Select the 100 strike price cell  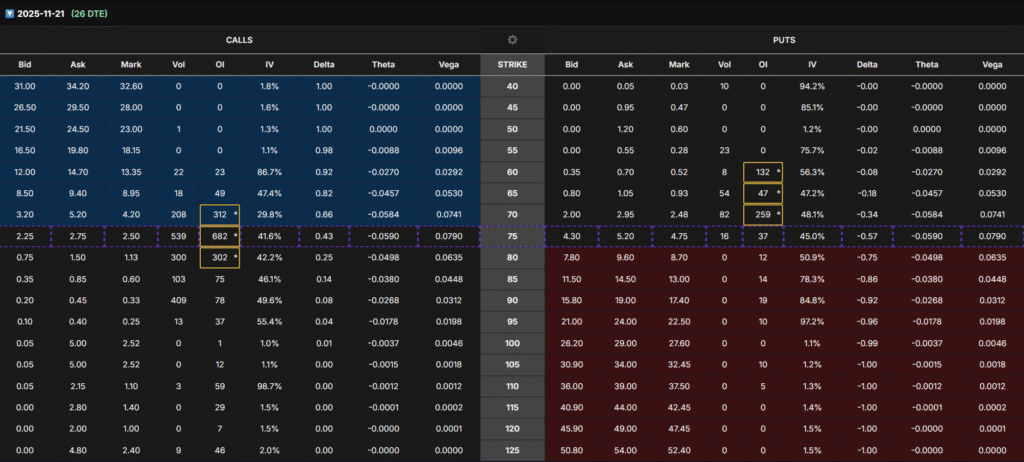(x=512, y=343)
